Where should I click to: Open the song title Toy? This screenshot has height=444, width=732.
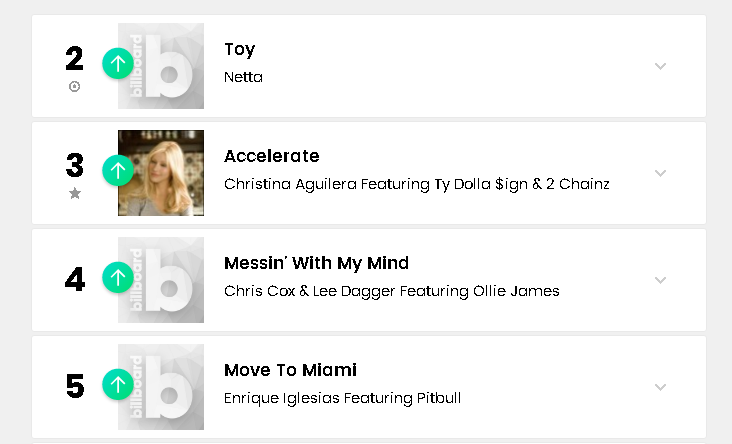pyautogui.click(x=240, y=50)
